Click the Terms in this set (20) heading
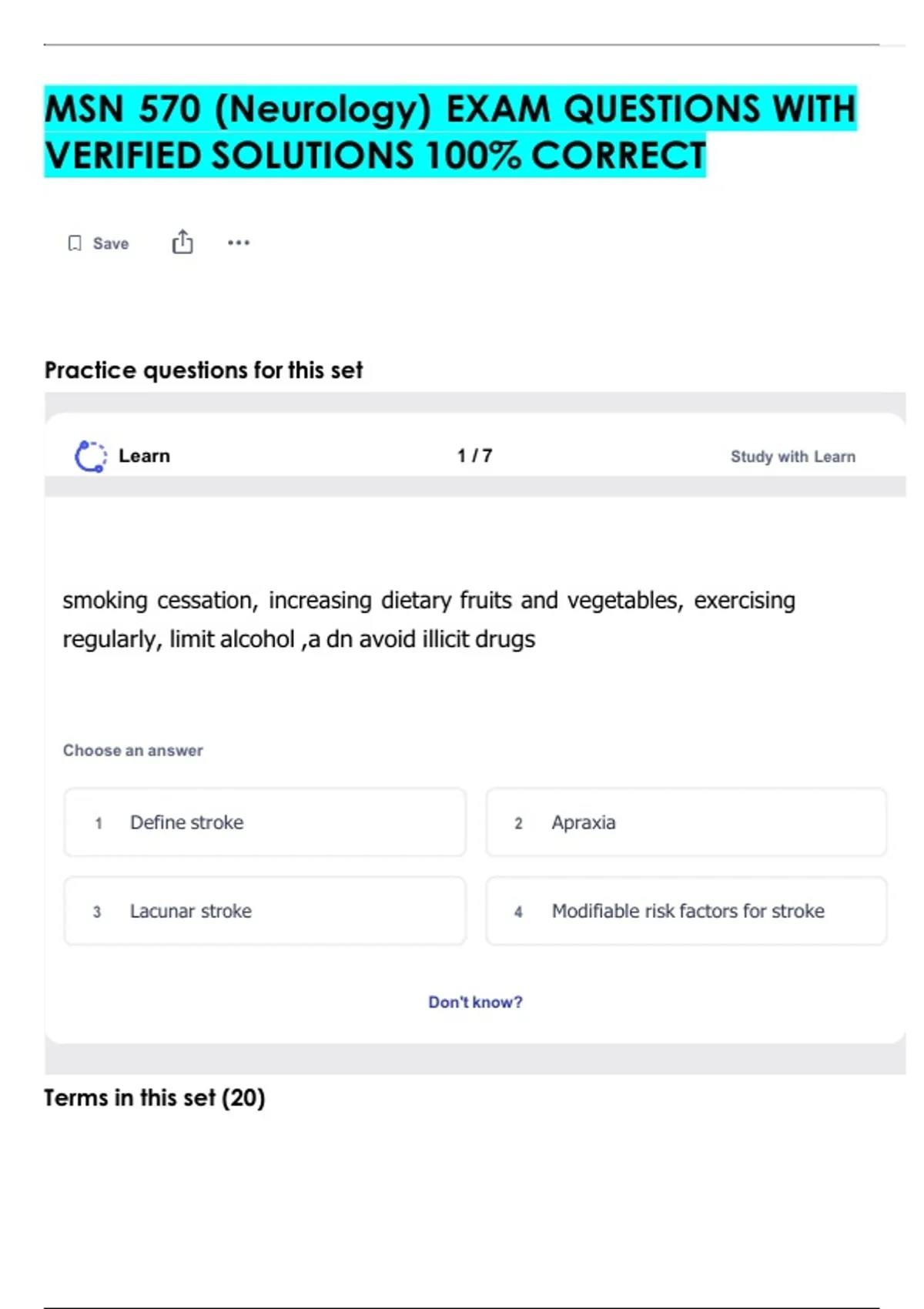 tap(154, 1097)
